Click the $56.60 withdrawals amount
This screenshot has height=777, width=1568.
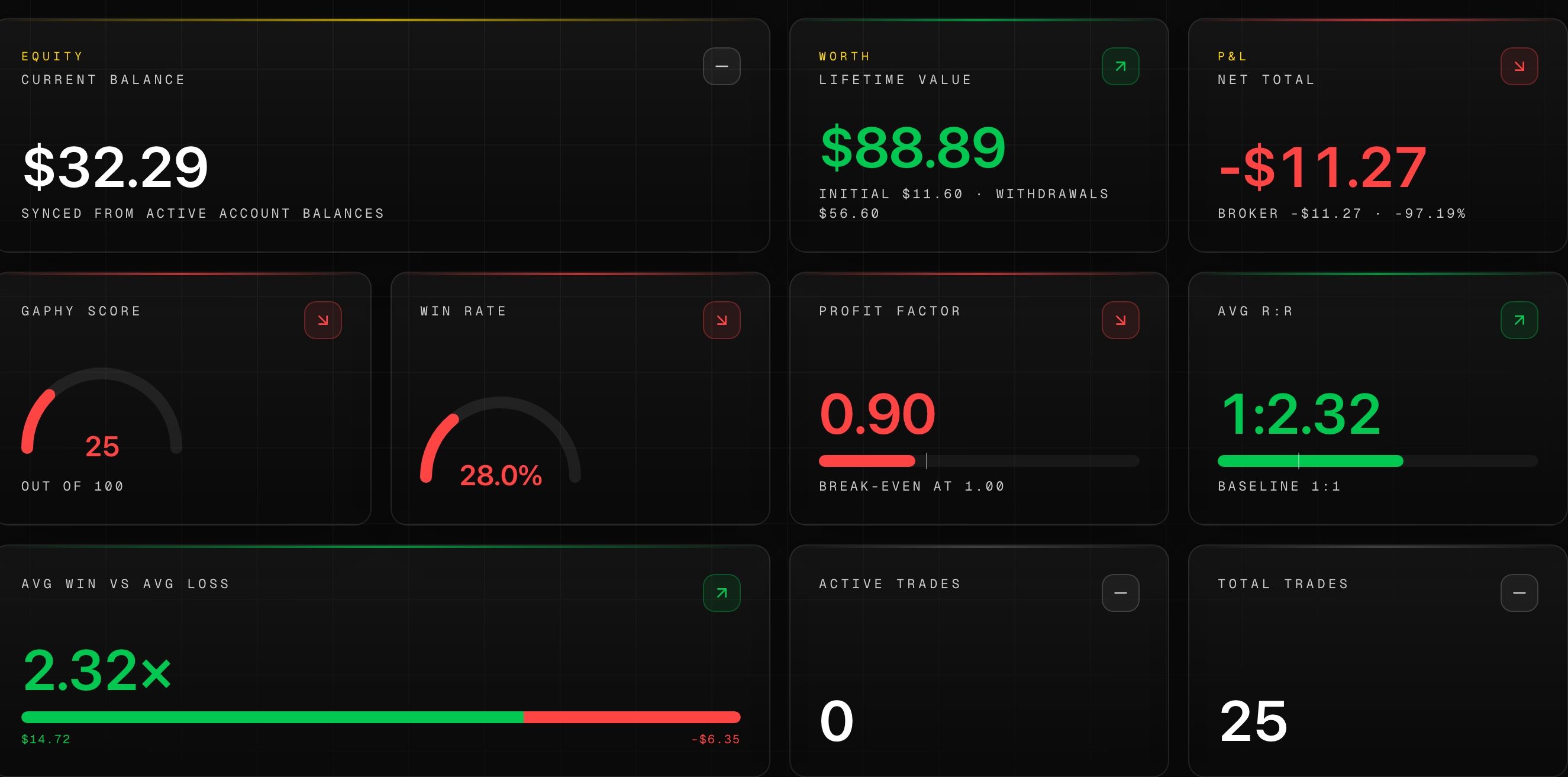pyautogui.click(x=849, y=214)
